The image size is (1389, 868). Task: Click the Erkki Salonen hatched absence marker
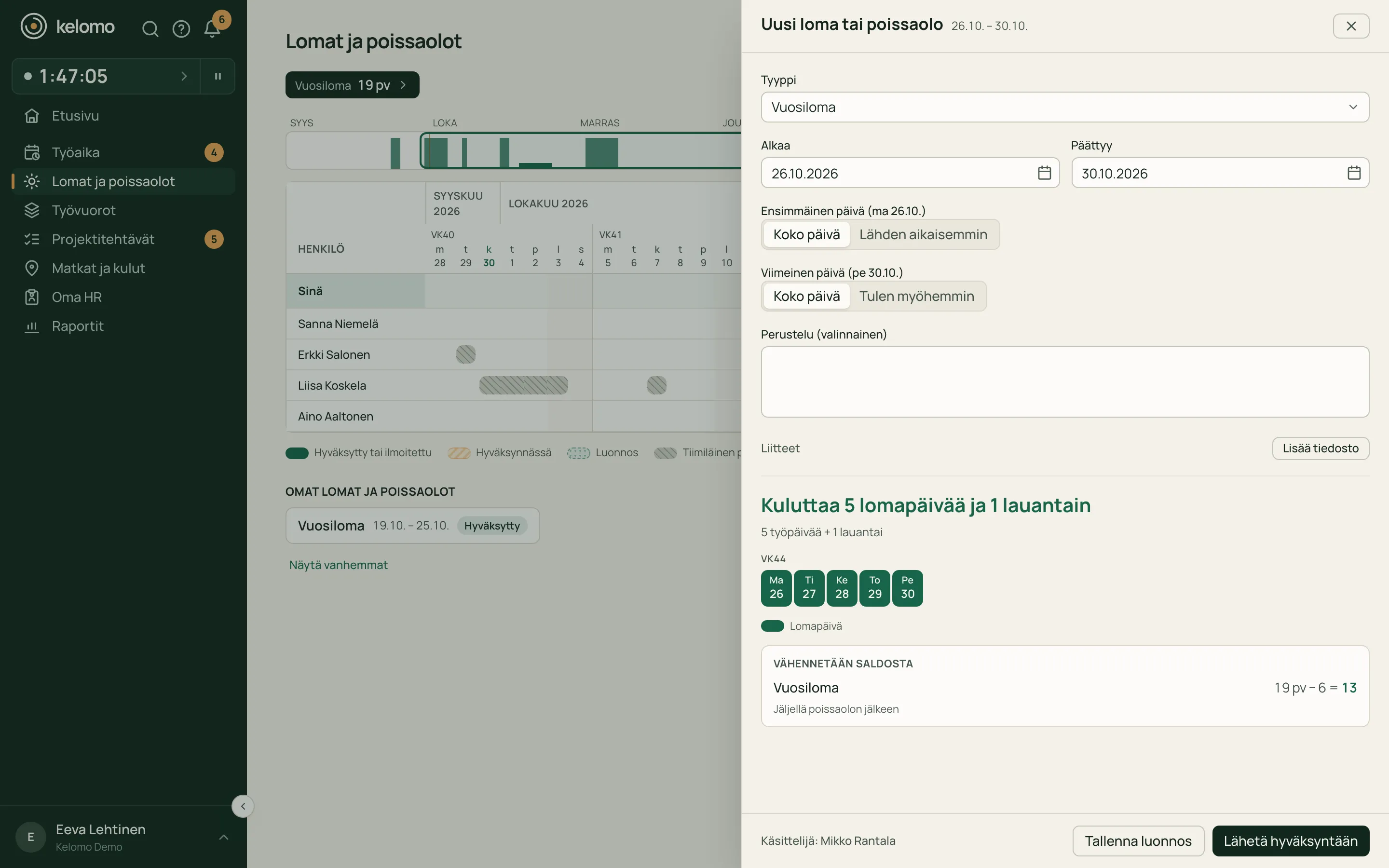465,355
